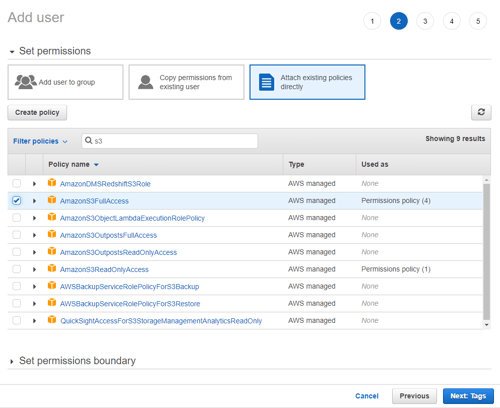
Task: Click policy name sort arrow icon
Action: click(96, 165)
